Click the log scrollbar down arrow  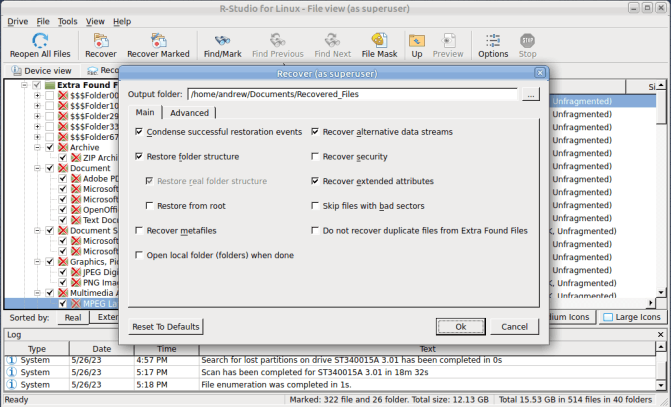click(661, 385)
